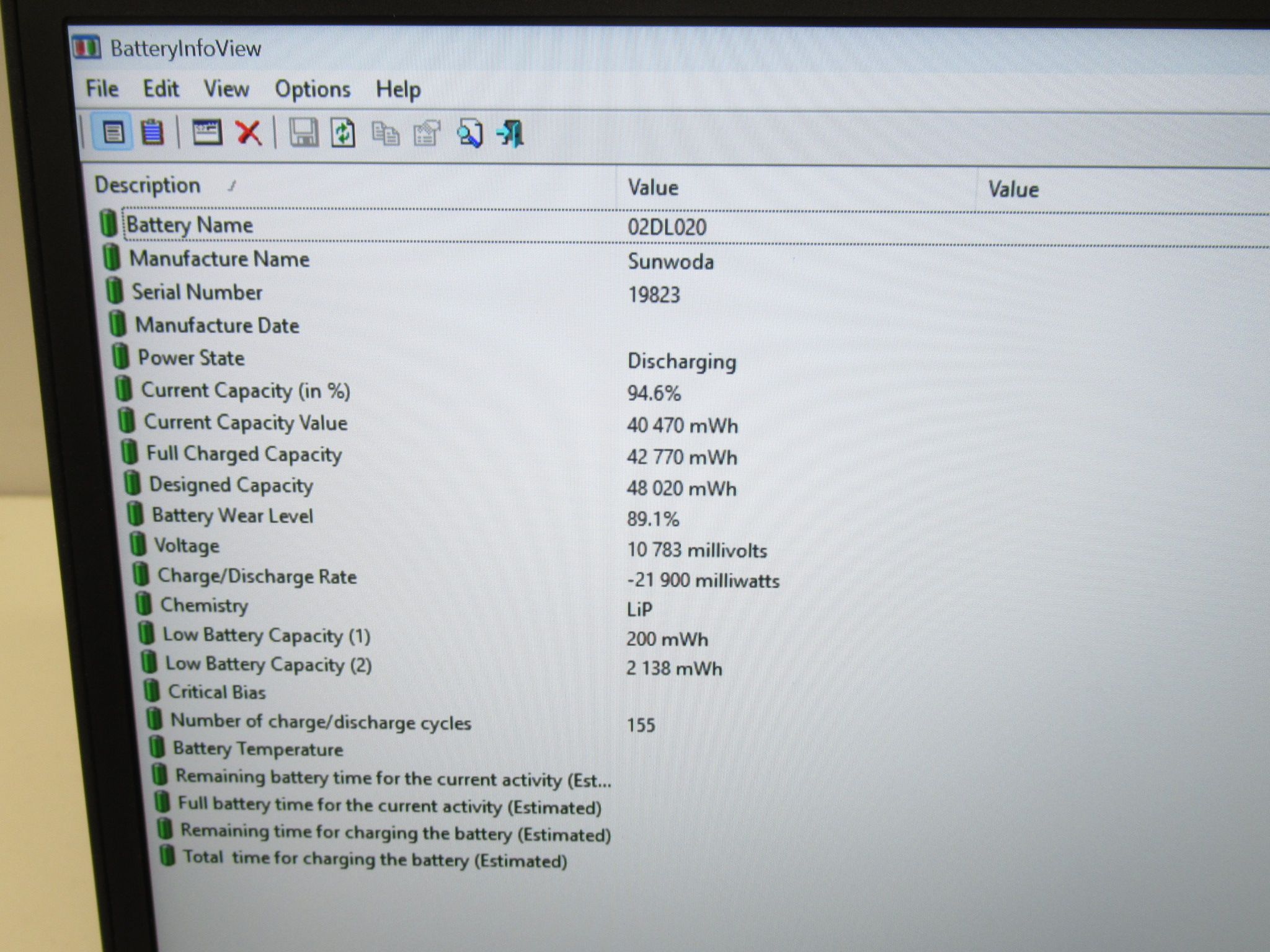Click the Exit toolbar icon
This screenshot has width=1270, height=952.
click(510, 134)
